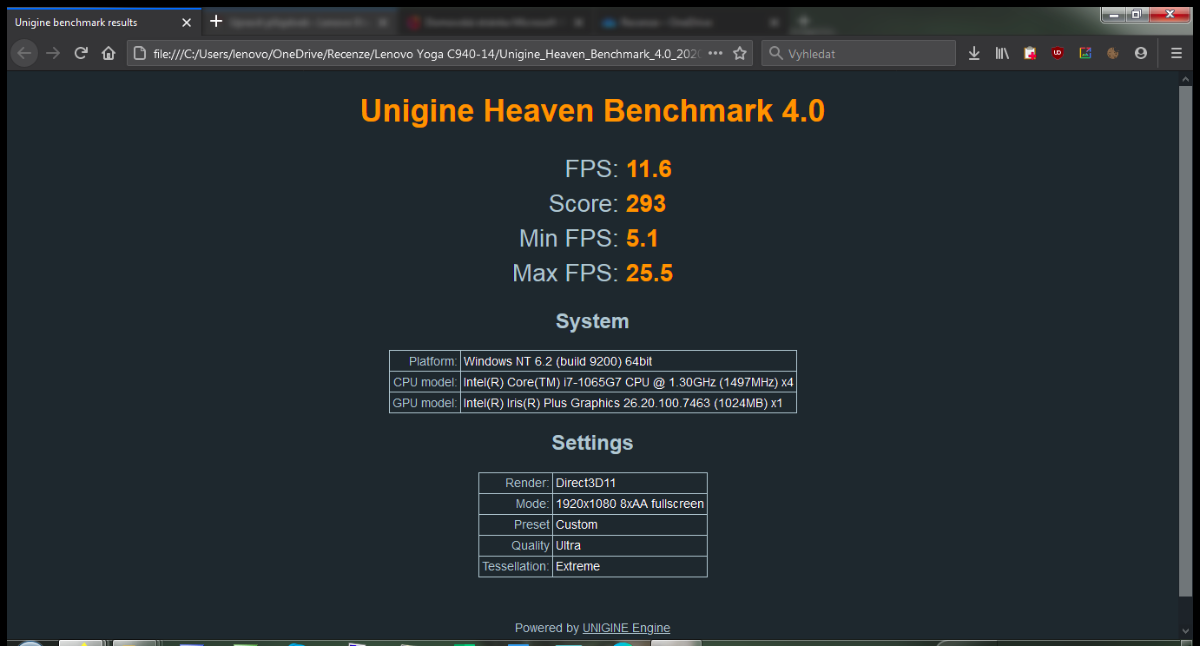Close the Unigine benchmark results tab
The image size is (1200, 646).
click(x=186, y=22)
